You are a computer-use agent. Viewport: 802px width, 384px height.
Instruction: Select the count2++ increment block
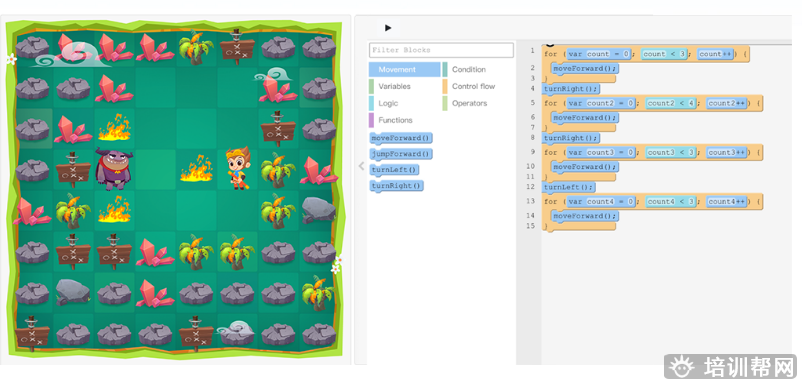tap(727, 103)
